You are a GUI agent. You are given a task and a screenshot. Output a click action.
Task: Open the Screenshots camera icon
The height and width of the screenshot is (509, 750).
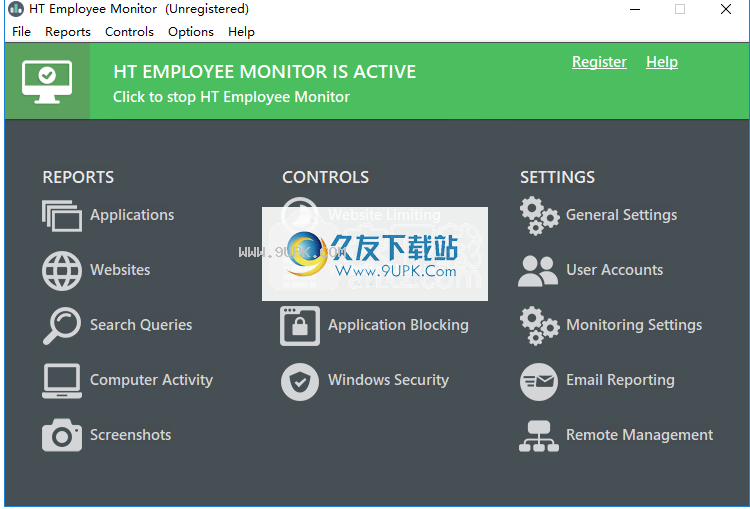pyautogui.click(x=62, y=435)
